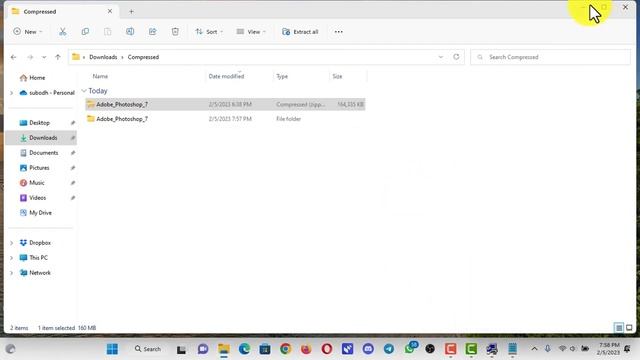The height and width of the screenshot is (360, 640).
Task: Open subodh - Personal OneDrive
Action: [47, 93]
